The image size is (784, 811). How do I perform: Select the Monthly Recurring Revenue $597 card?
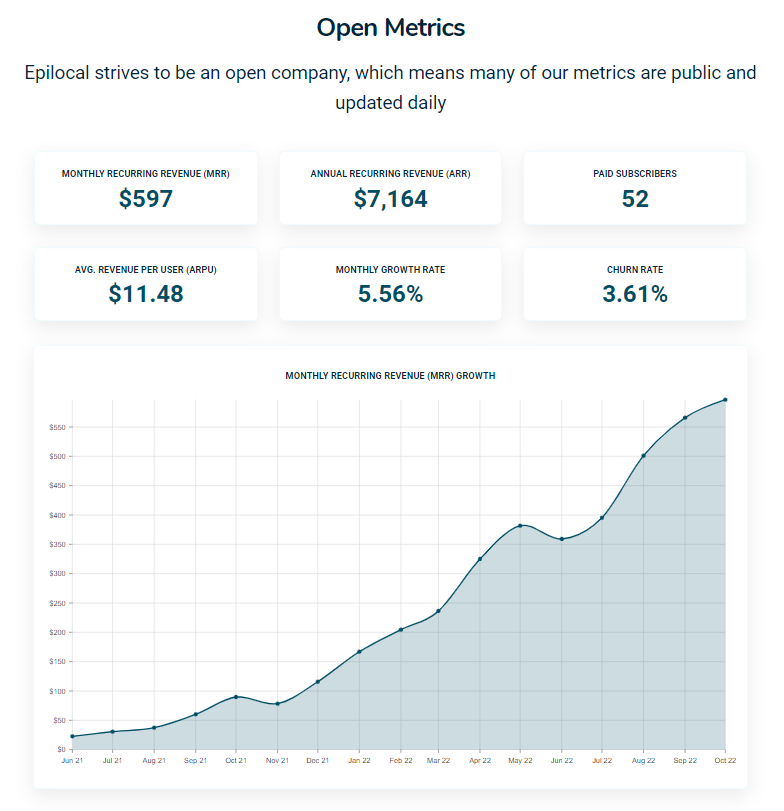(x=146, y=188)
